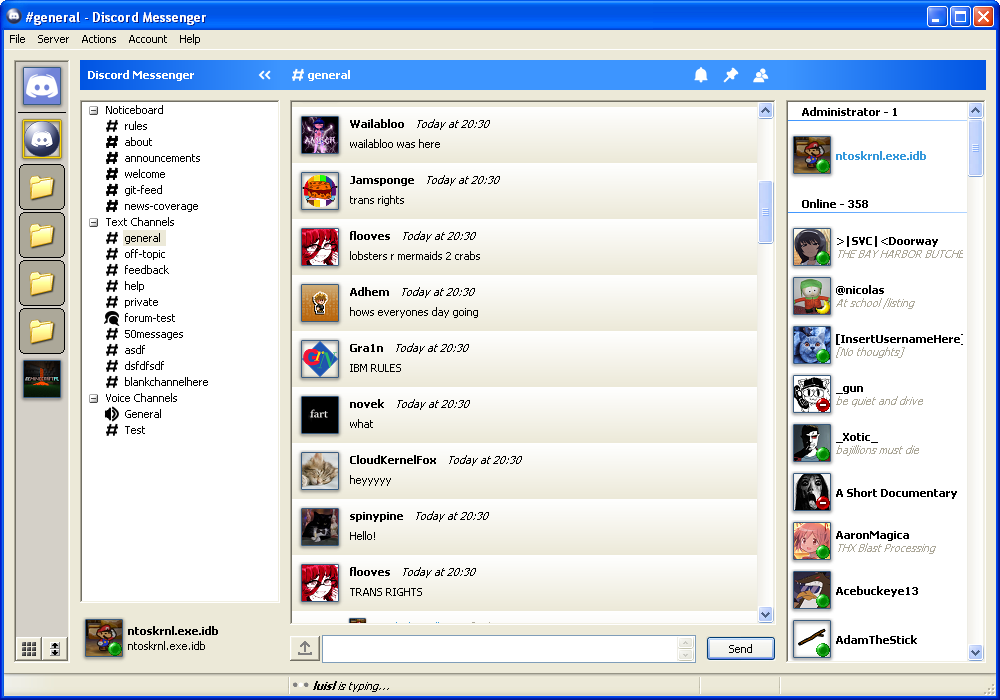Click AdamTheStick's avatar in member list
The image size is (1000, 700).
coord(812,639)
